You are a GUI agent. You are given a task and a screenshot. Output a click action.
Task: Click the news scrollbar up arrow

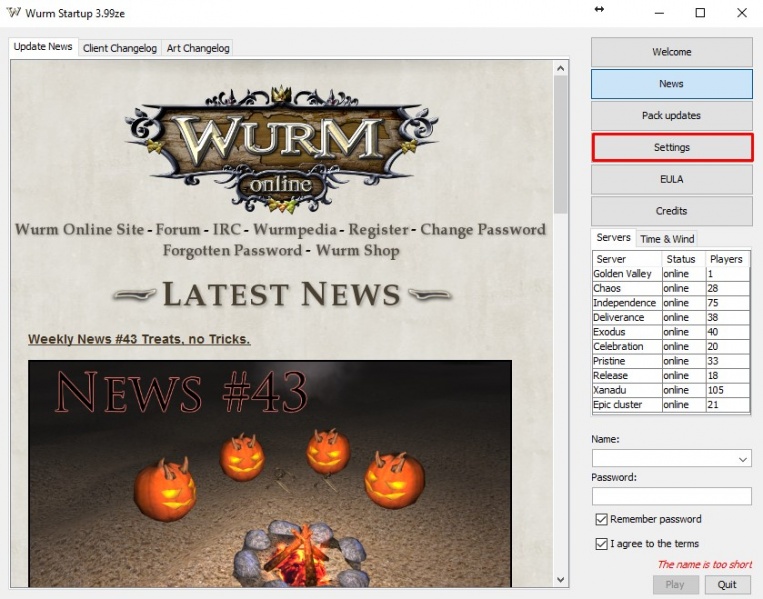pyautogui.click(x=561, y=68)
